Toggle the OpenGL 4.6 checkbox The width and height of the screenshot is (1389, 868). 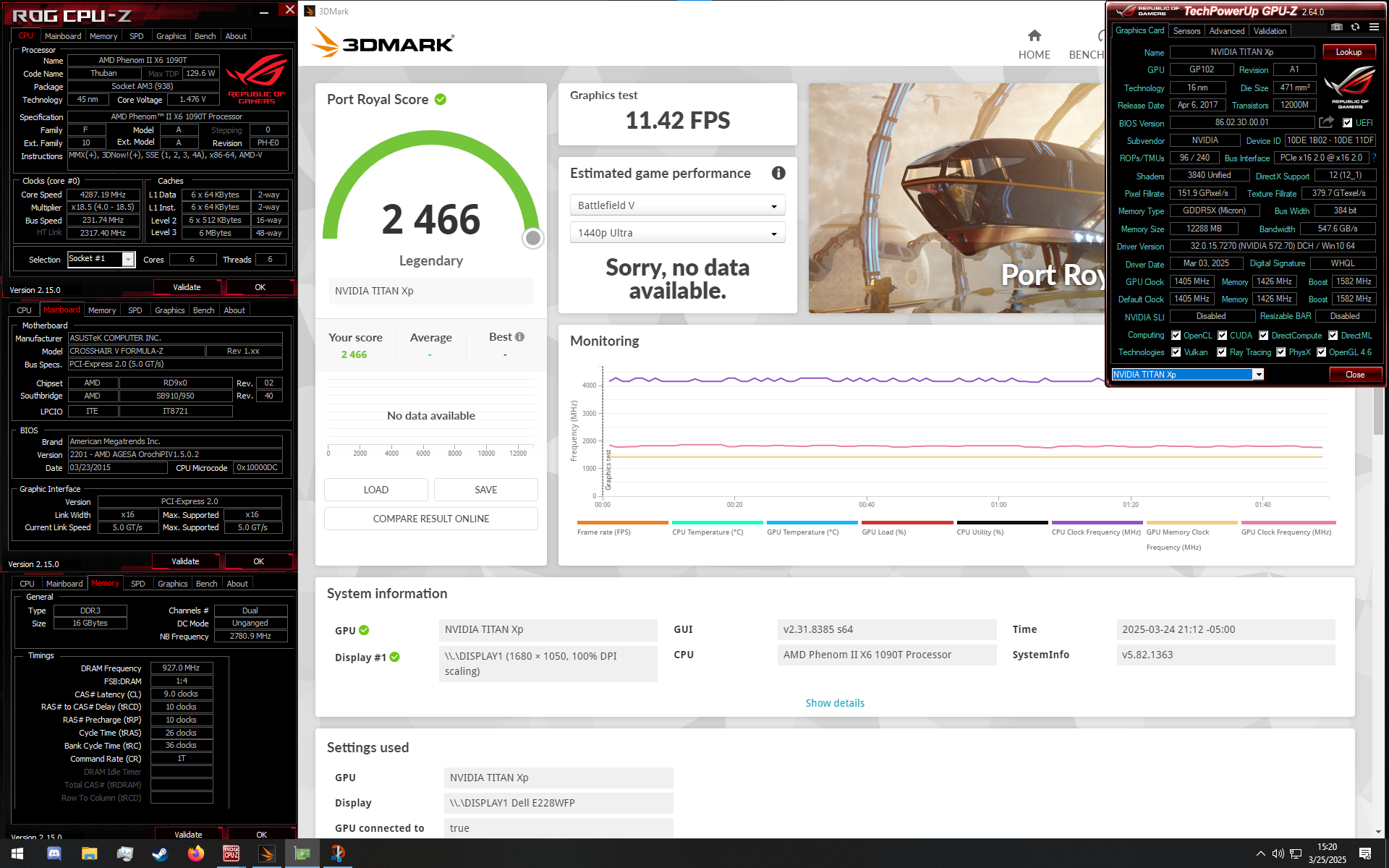point(1322,352)
